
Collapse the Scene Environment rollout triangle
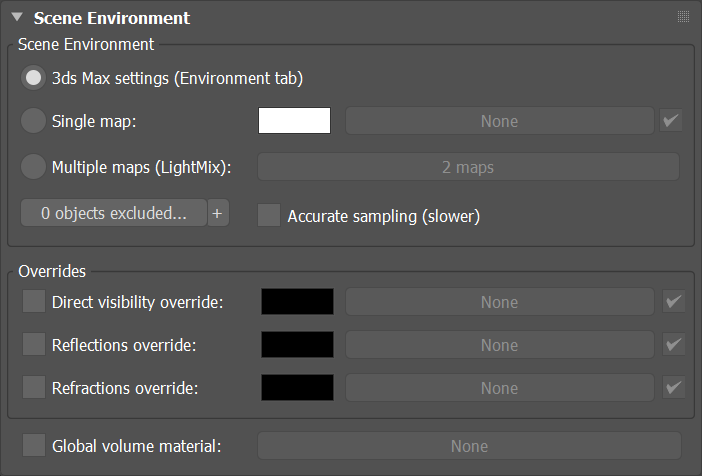[x=17, y=17]
